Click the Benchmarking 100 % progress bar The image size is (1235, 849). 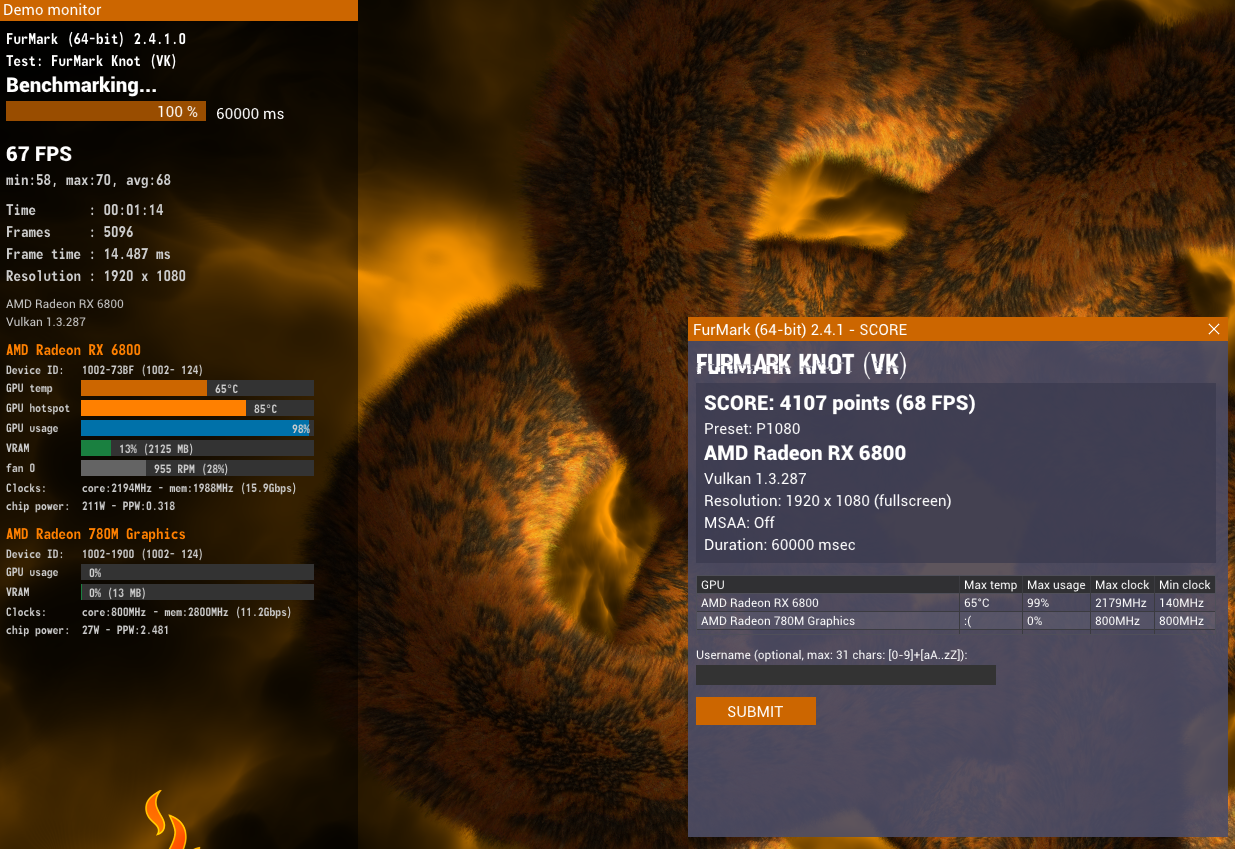[106, 112]
